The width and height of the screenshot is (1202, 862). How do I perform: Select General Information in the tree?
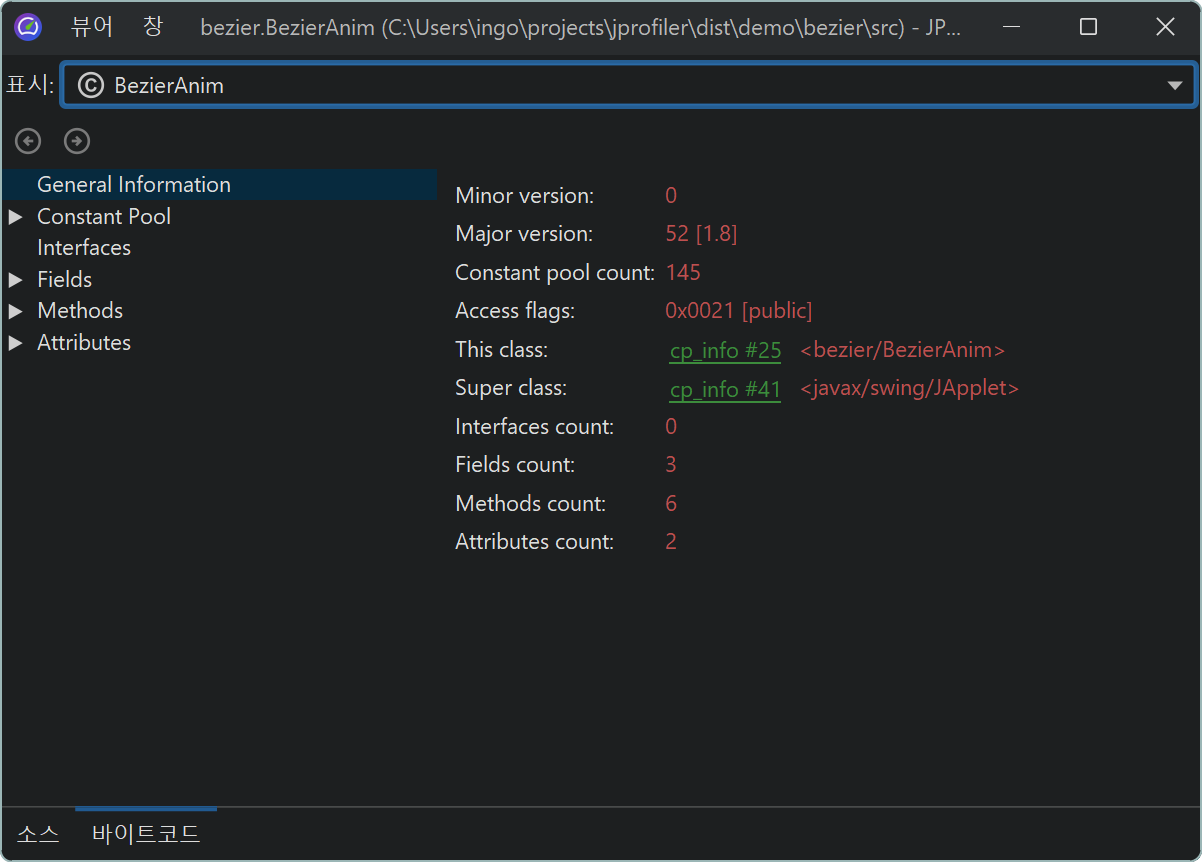click(134, 185)
